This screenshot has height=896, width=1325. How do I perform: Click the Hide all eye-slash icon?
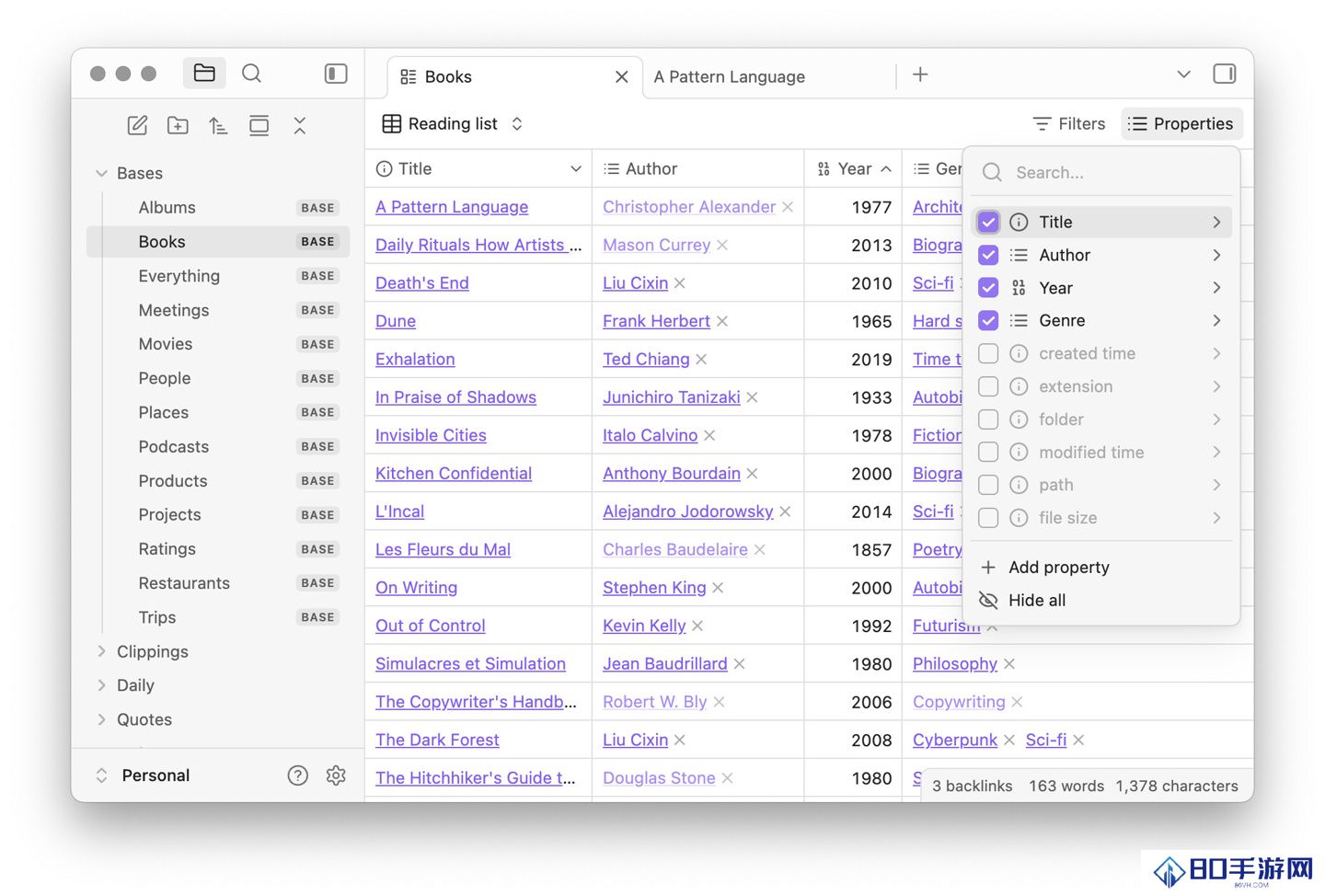click(x=988, y=600)
